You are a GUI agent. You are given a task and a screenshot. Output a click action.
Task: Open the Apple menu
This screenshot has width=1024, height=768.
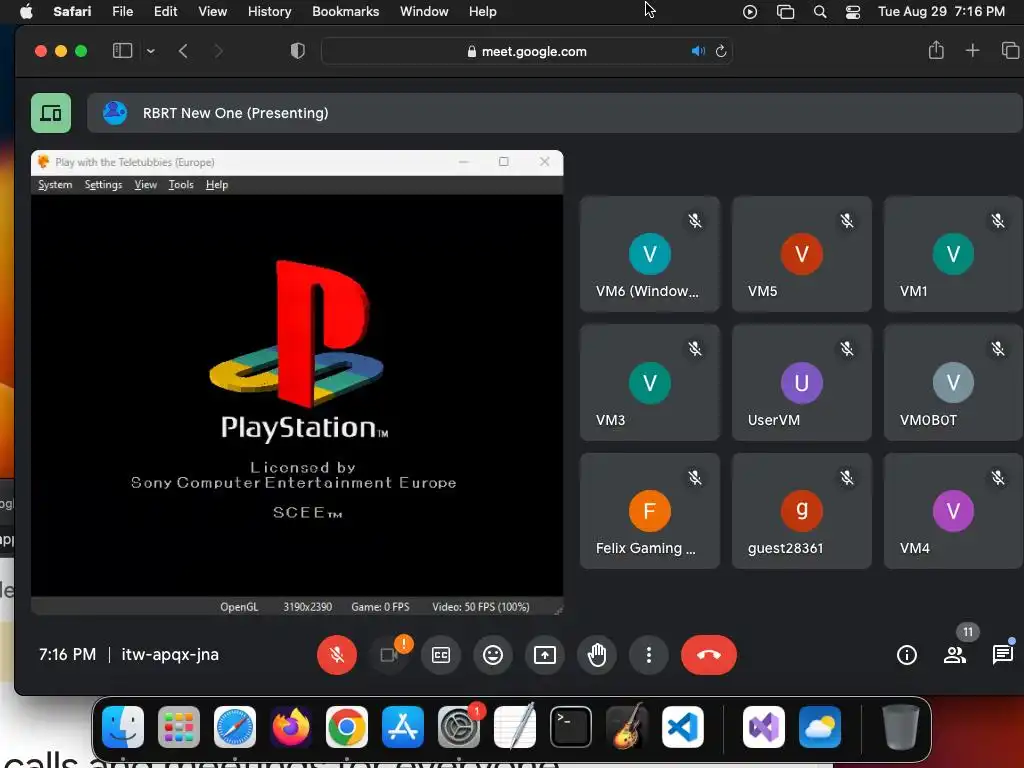26,11
